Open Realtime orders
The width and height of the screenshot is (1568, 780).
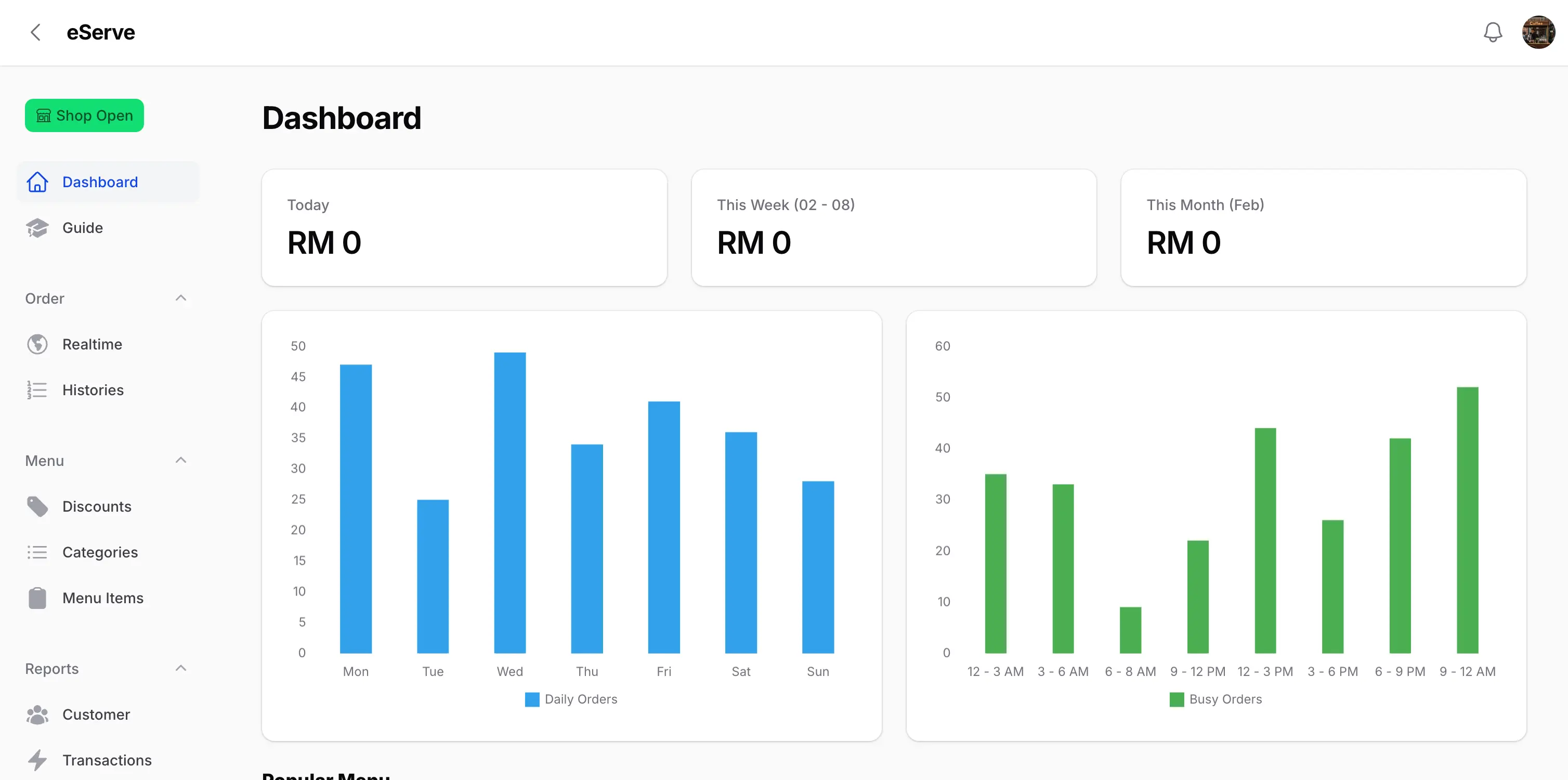[x=108, y=344]
